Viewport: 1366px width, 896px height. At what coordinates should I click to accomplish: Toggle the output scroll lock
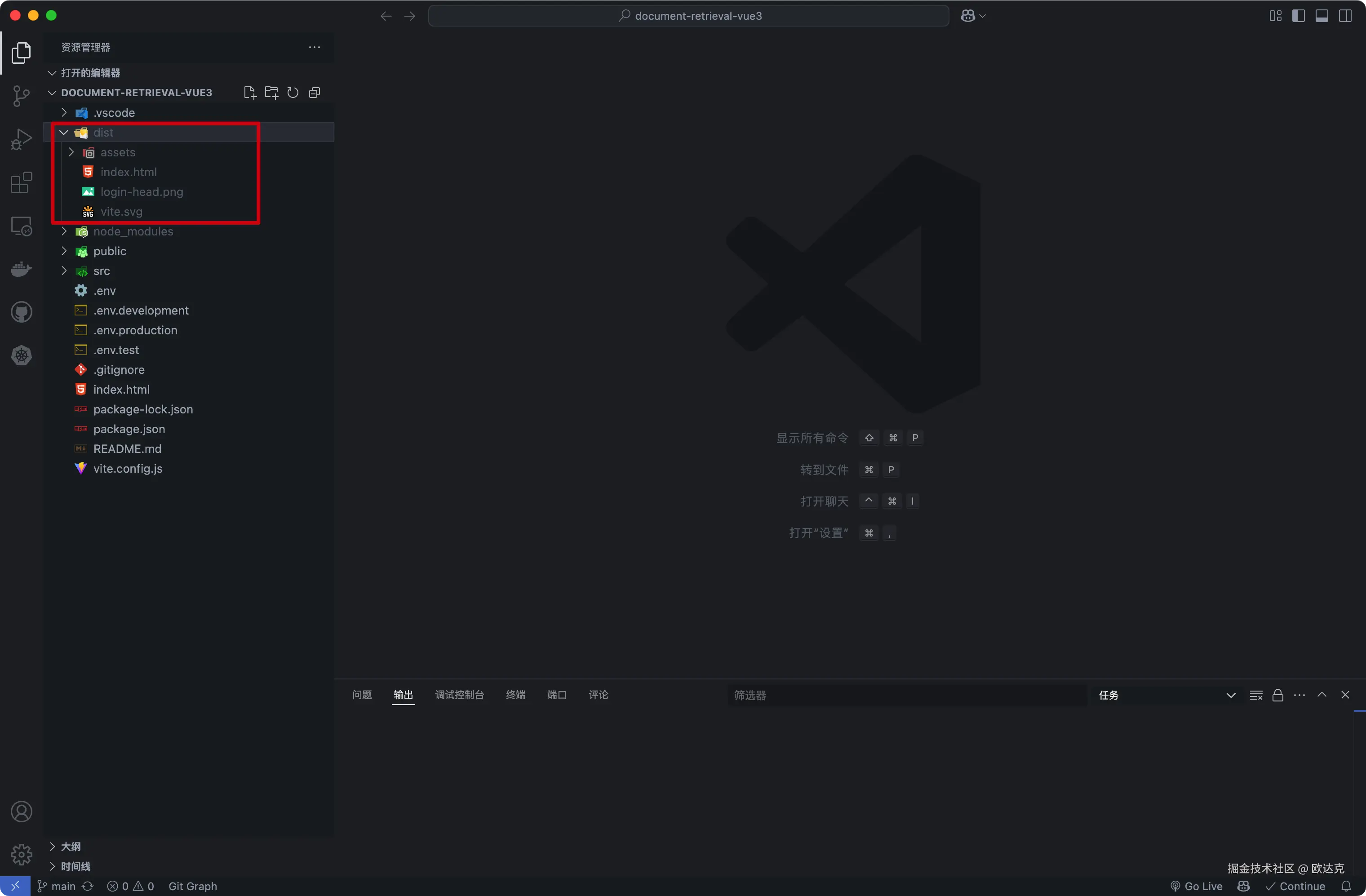[1277, 695]
